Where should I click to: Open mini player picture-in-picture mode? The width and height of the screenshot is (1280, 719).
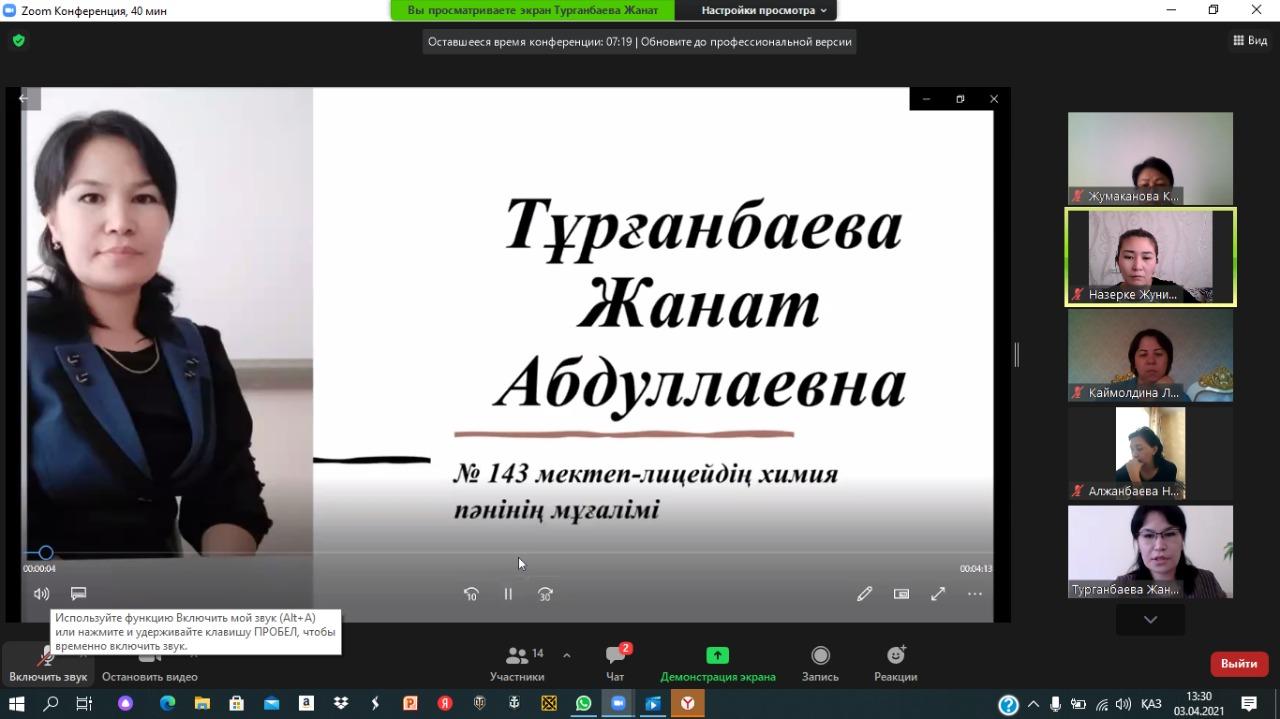coord(901,594)
